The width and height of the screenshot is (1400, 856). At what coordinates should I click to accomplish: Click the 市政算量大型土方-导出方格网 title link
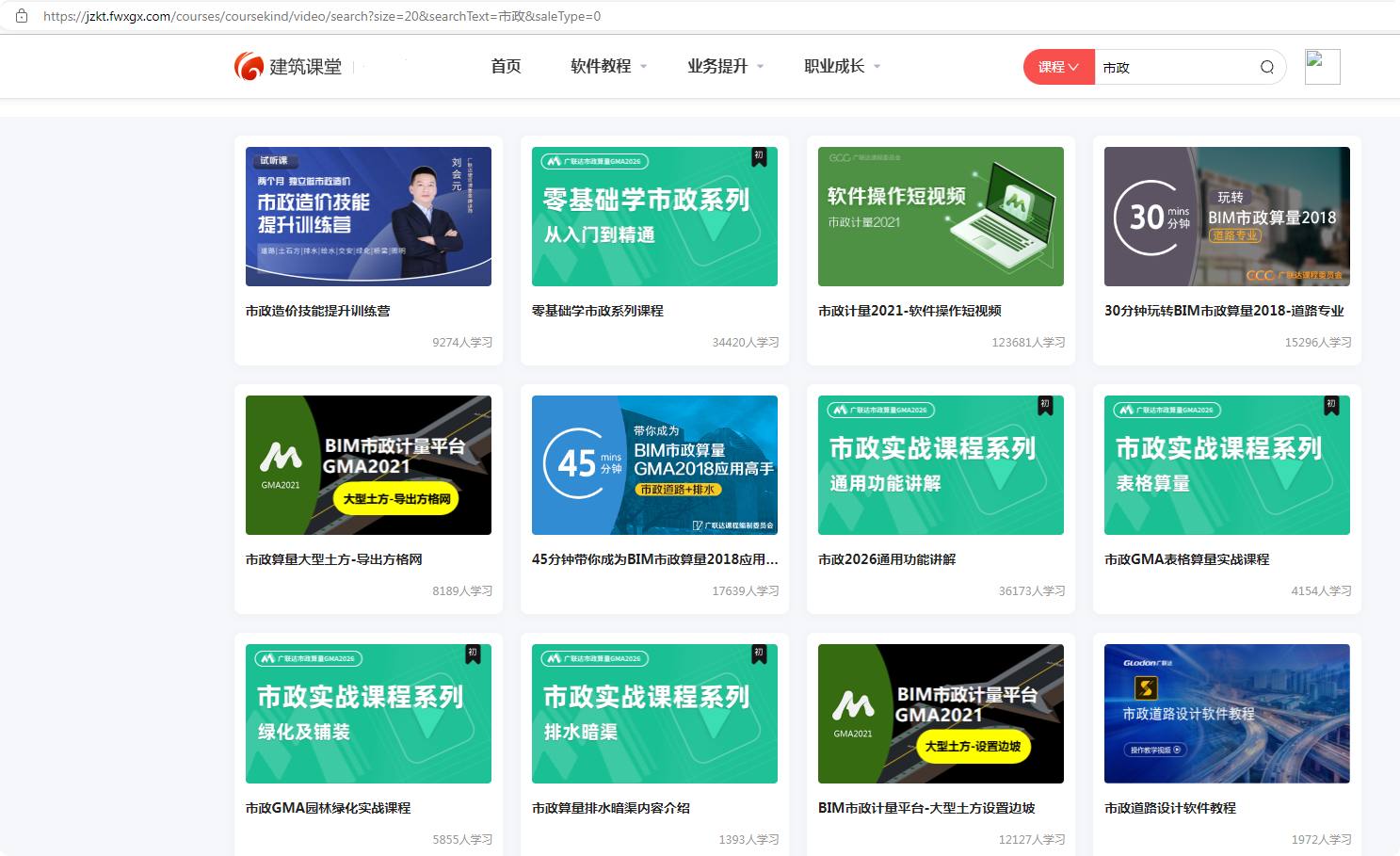tap(334, 559)
